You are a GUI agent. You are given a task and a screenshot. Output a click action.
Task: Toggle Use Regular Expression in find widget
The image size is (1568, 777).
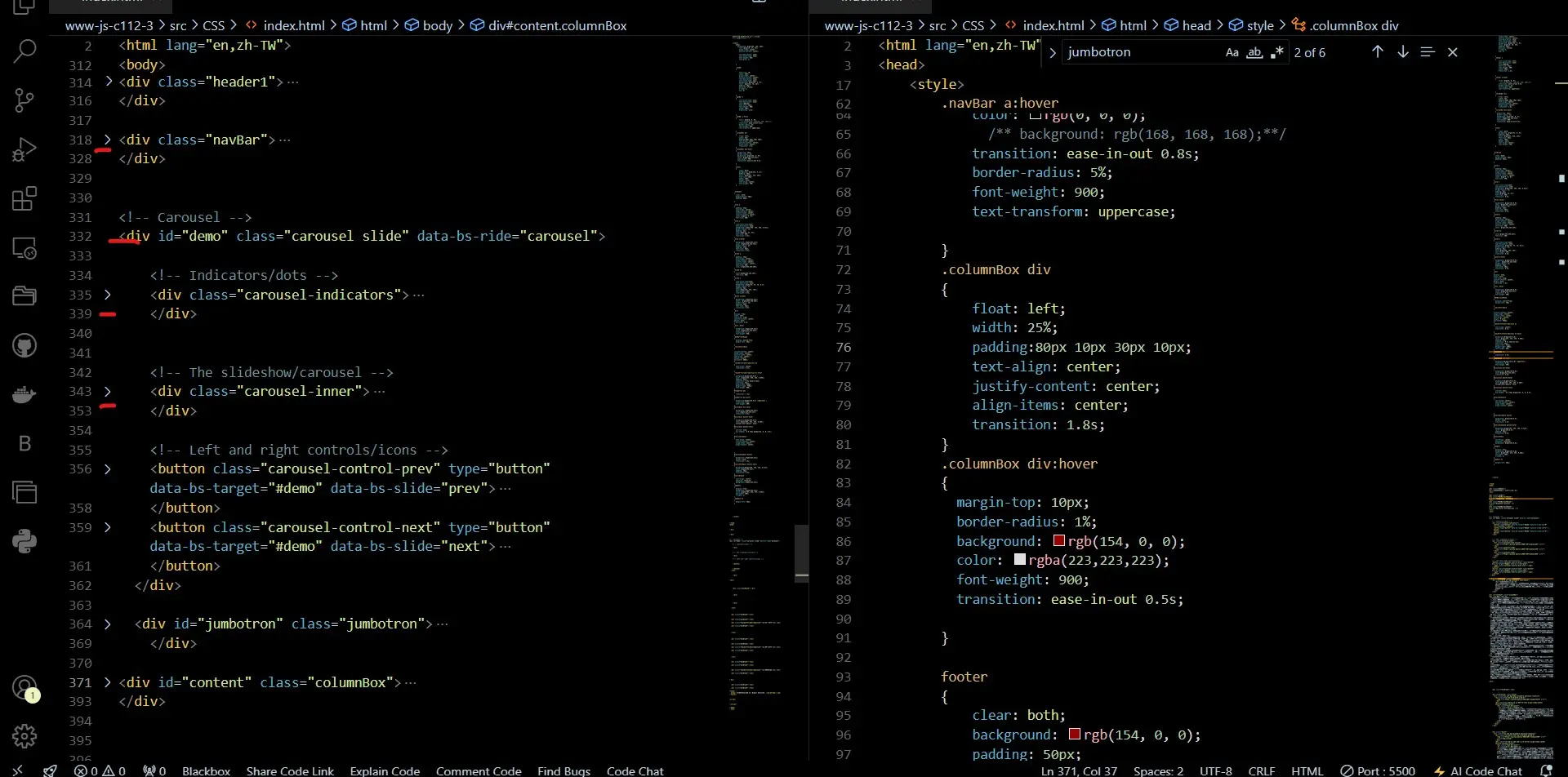point(1277,52)
